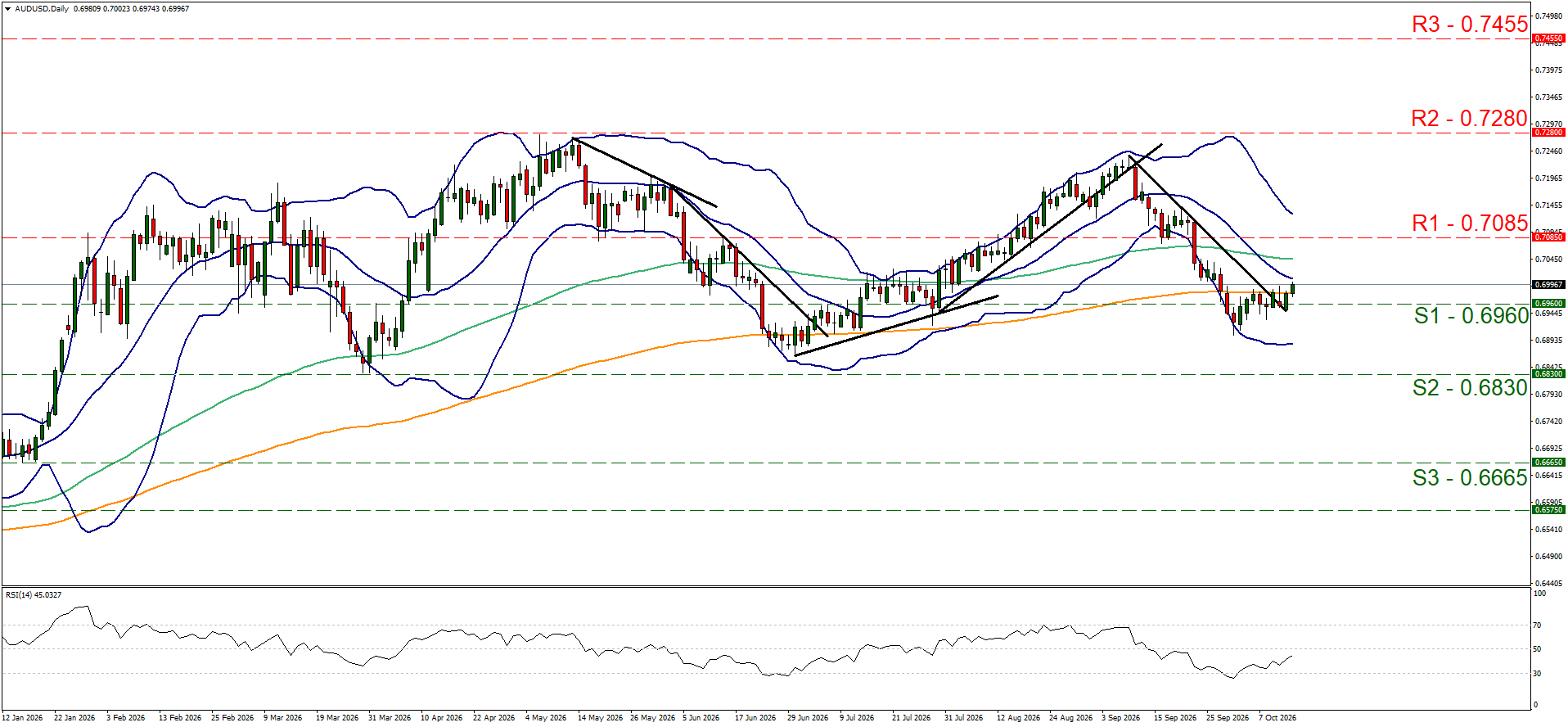Click the red 0.74550 price tag
The height and width of the screenshot is (727, 1568).
1548,38
